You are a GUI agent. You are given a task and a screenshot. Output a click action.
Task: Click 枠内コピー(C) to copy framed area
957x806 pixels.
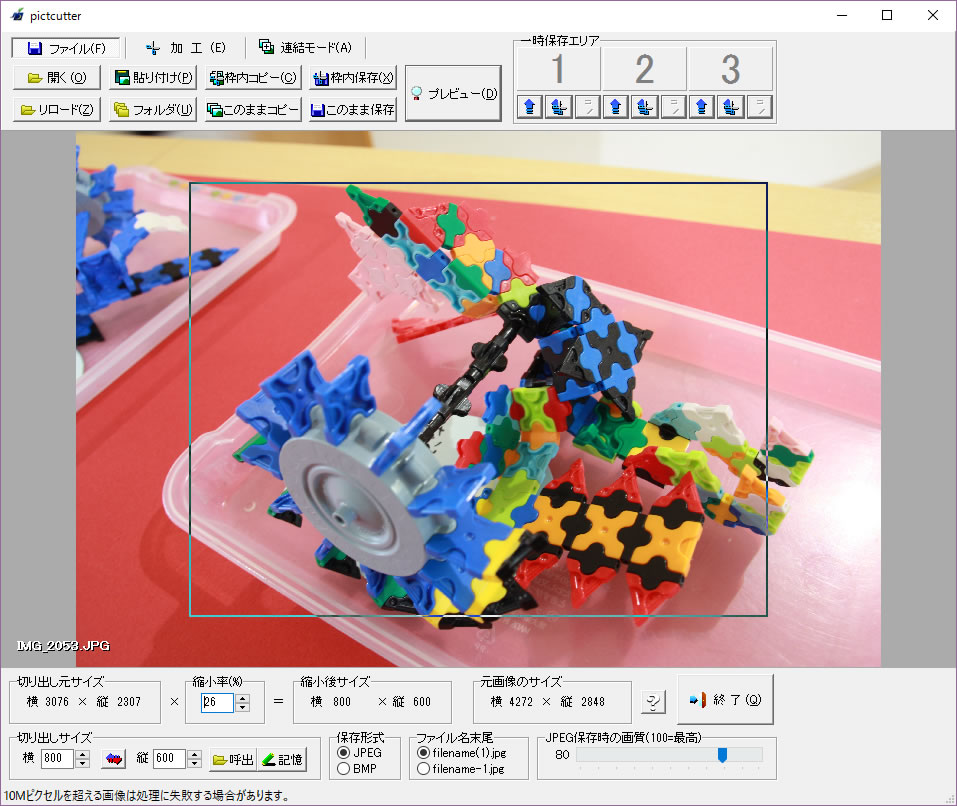[253, 78]
